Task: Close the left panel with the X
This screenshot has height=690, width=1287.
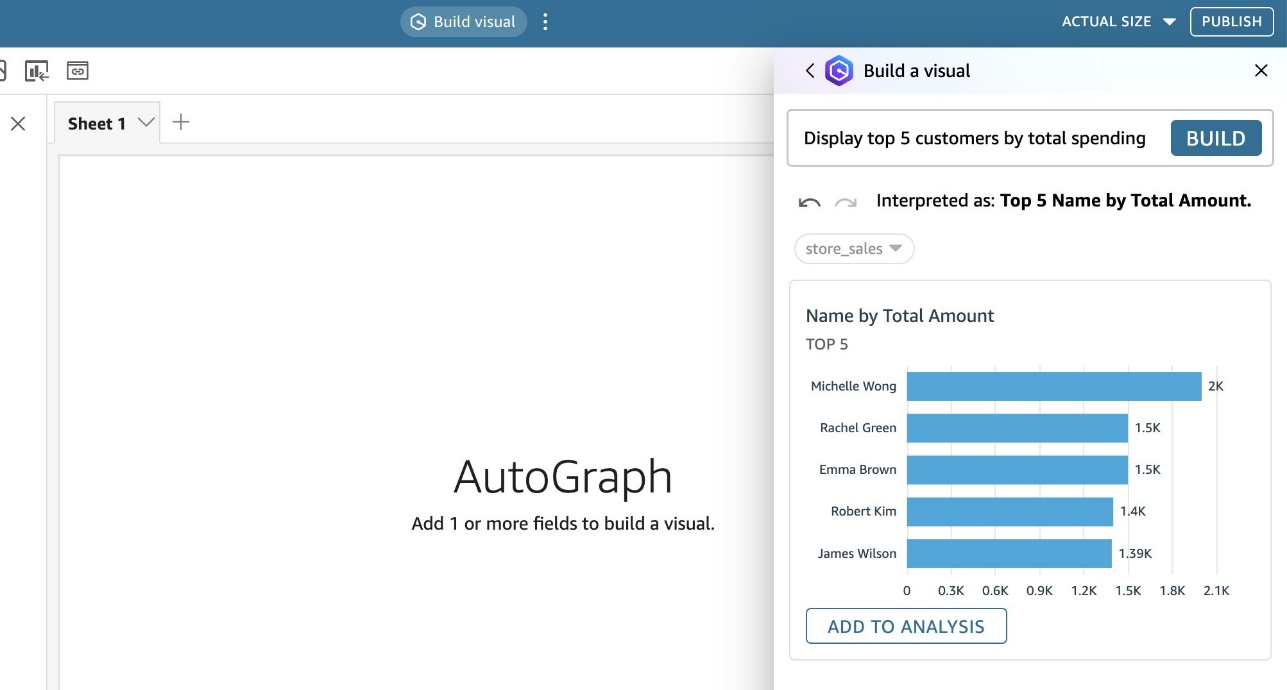Action: coord(18,124)
